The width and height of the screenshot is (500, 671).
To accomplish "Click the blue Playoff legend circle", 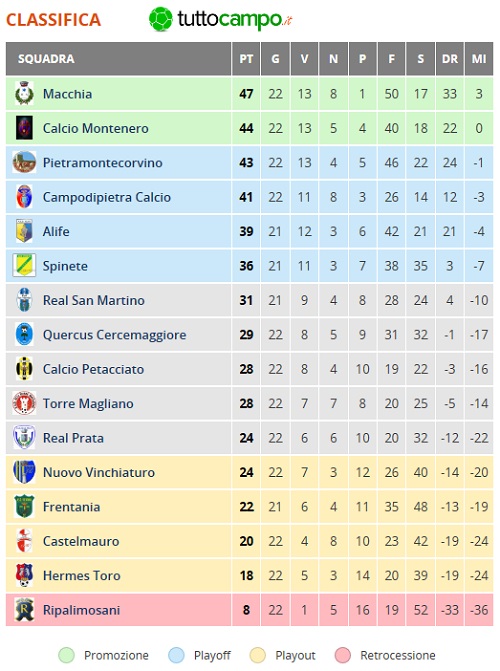I will [x=176, y=655].
